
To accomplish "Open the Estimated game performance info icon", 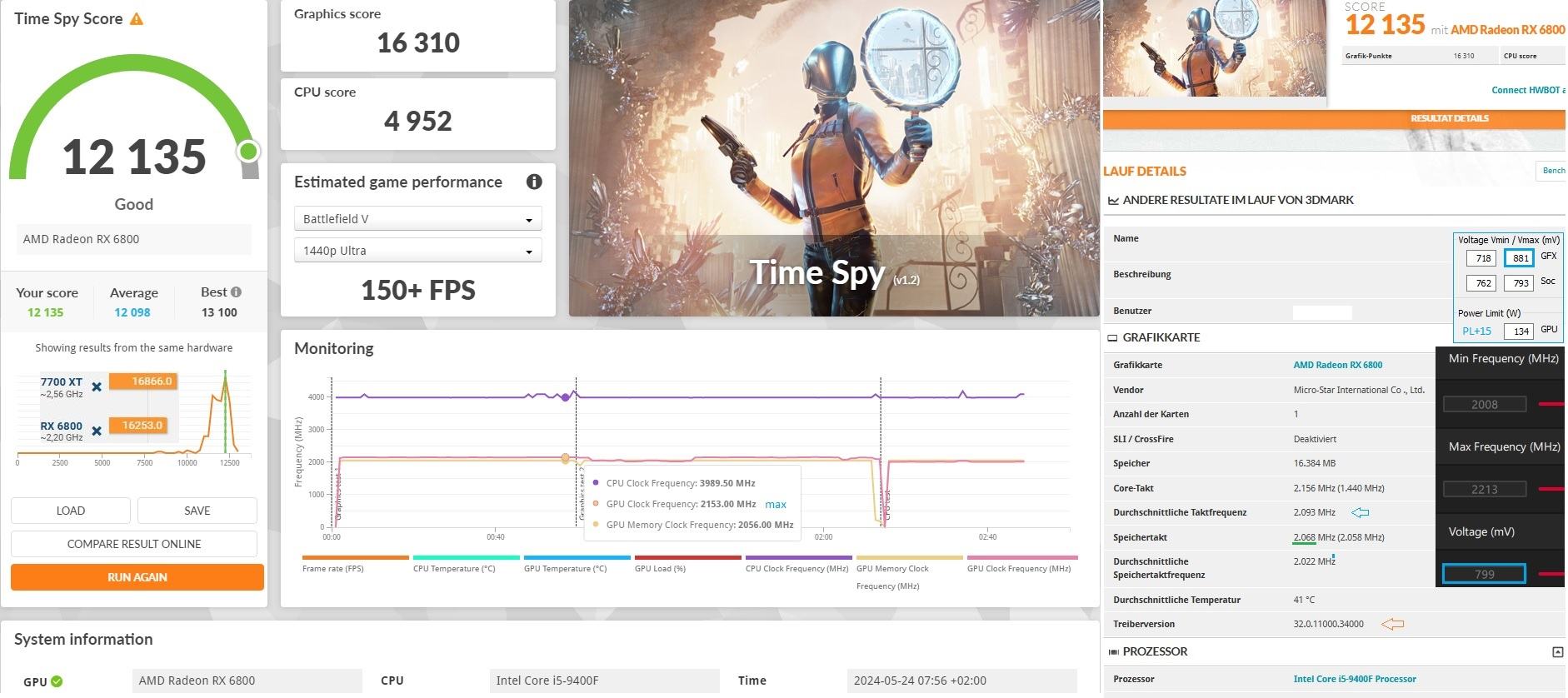I will tap(534, 182).
